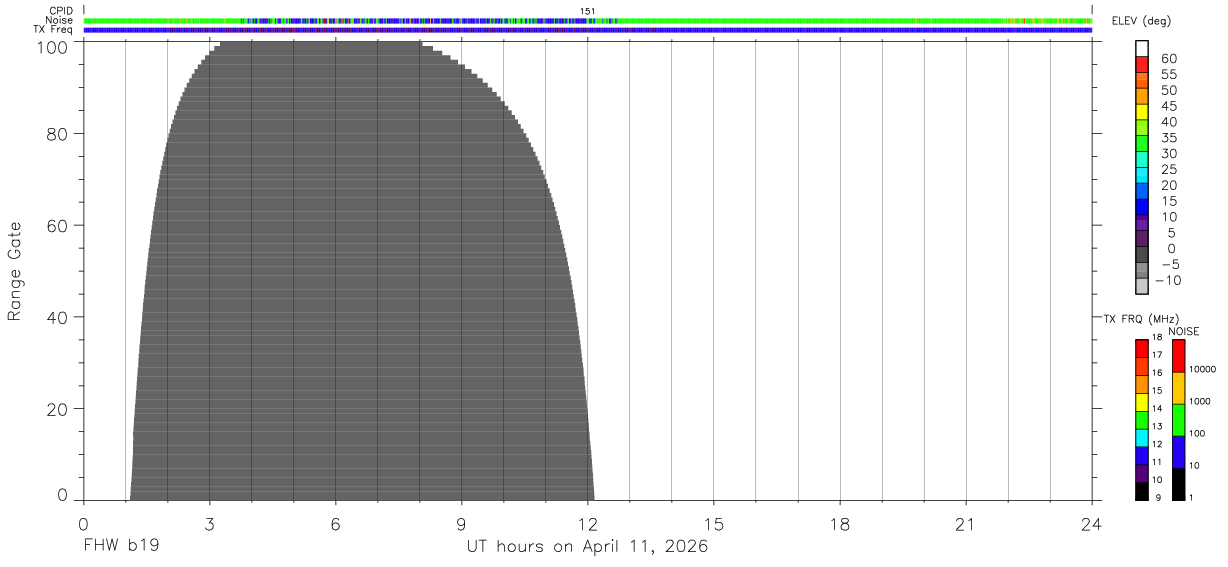This screenshot has width=1228, height=567.
Task: Select the Range Gate axis title
Action: (x=15, y=271)
